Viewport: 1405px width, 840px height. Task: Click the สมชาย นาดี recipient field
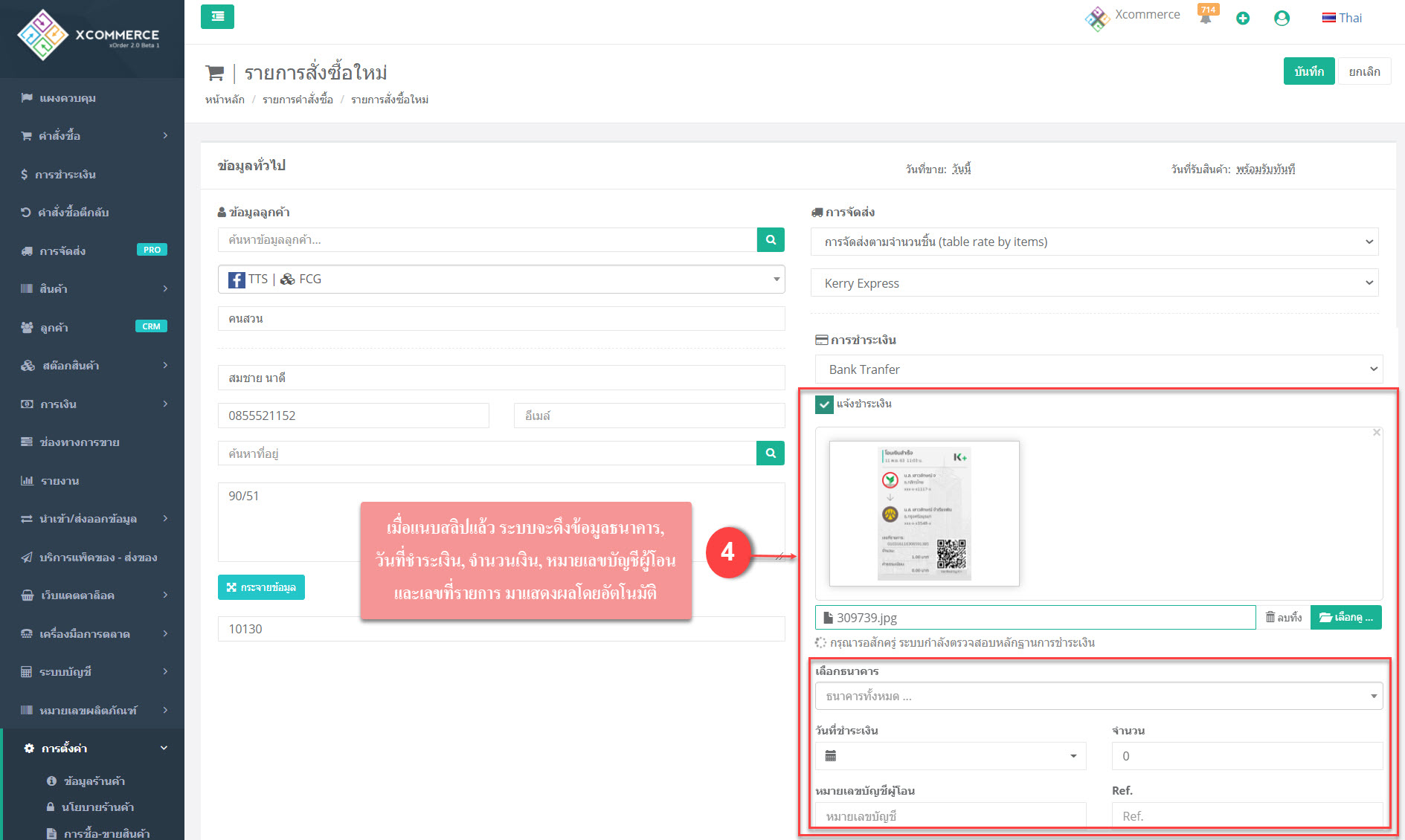click(x=501, y=378)
